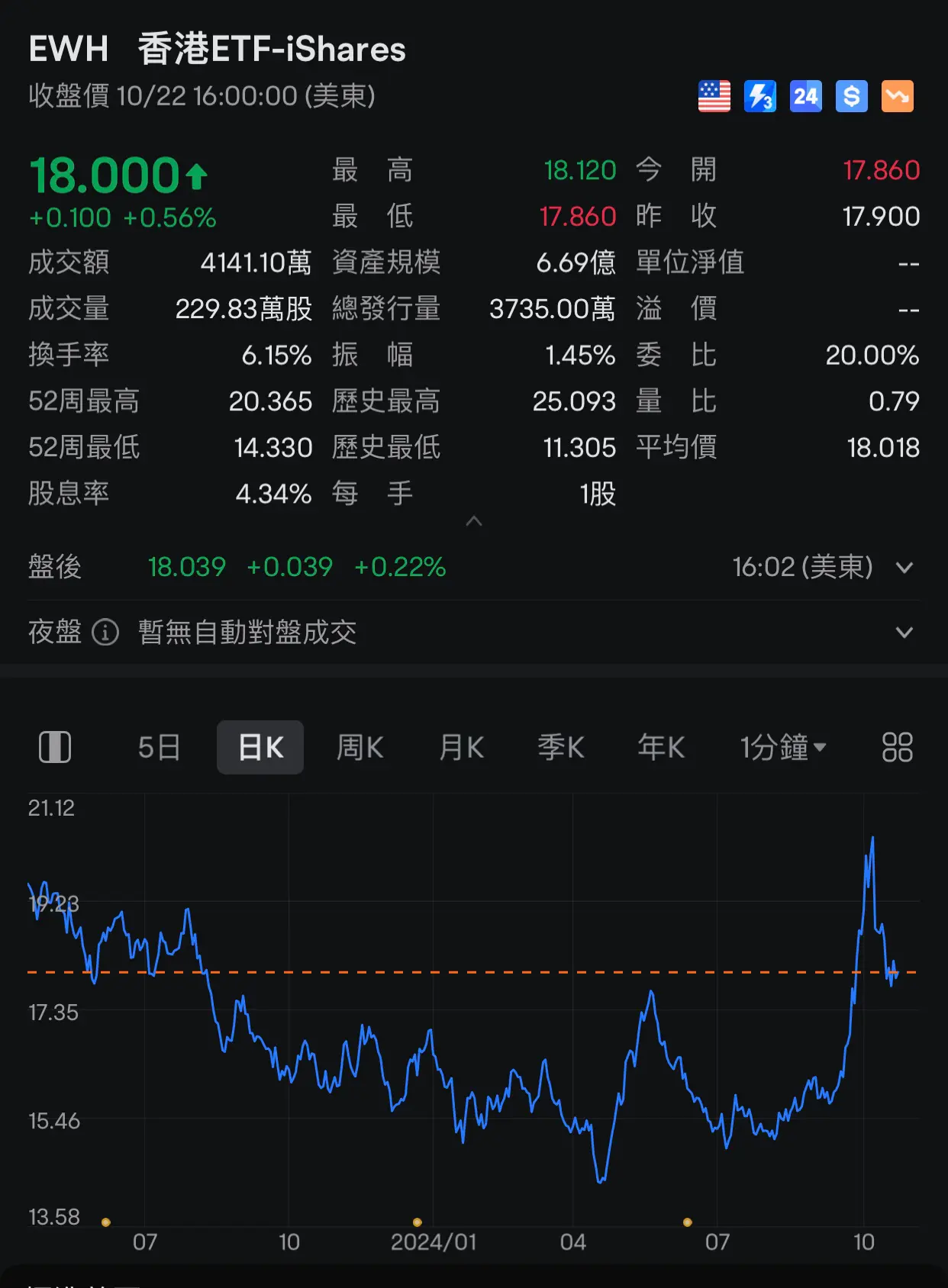The image size is (948, 1288).
Task: Open the chart grid options icon
Action: click(x=897, y=747)
